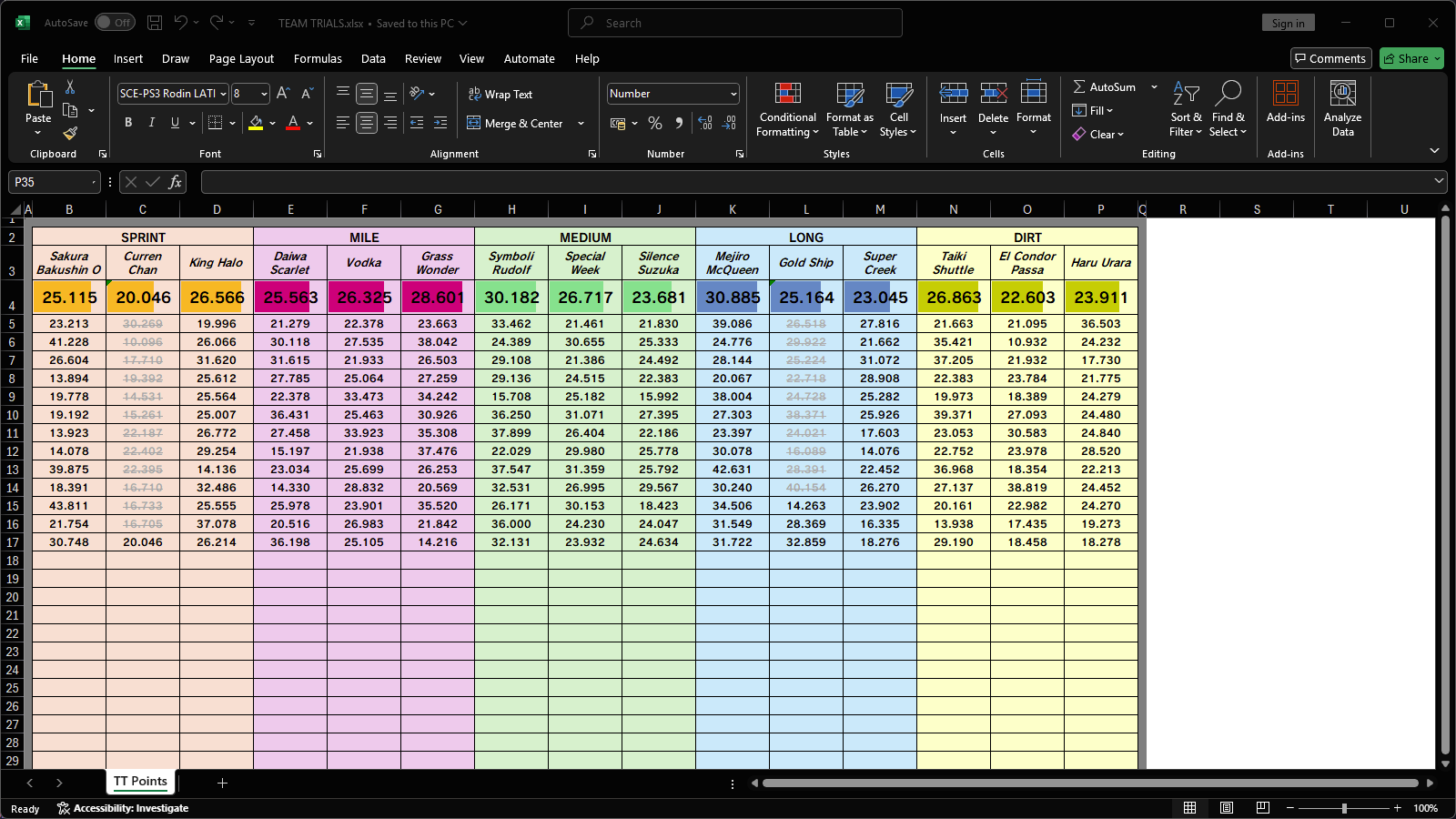
Task: Click the Search box in title bar
Action: (735, 23)
